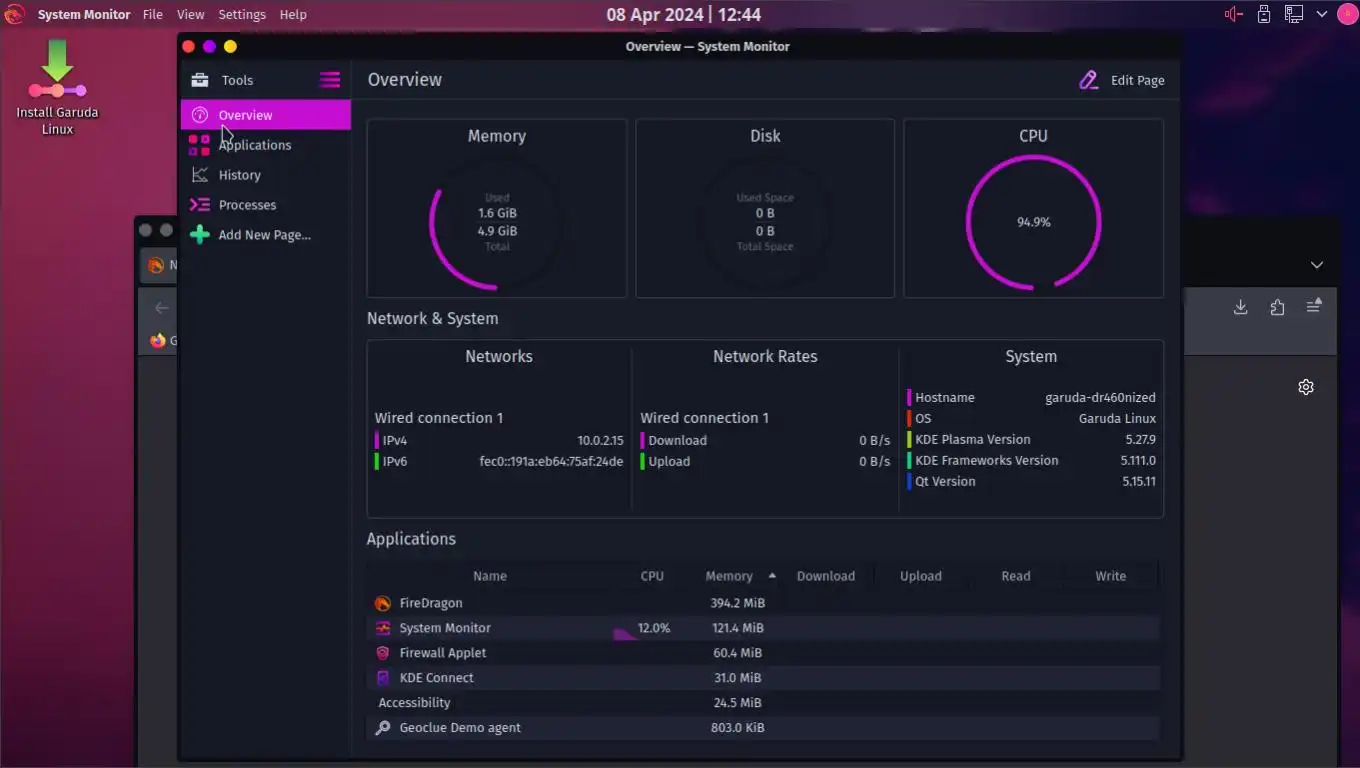Screen dimensions: 1360x768
Task: Click the IPv4 address 10.0.2.15
Action: pos(600,440)
